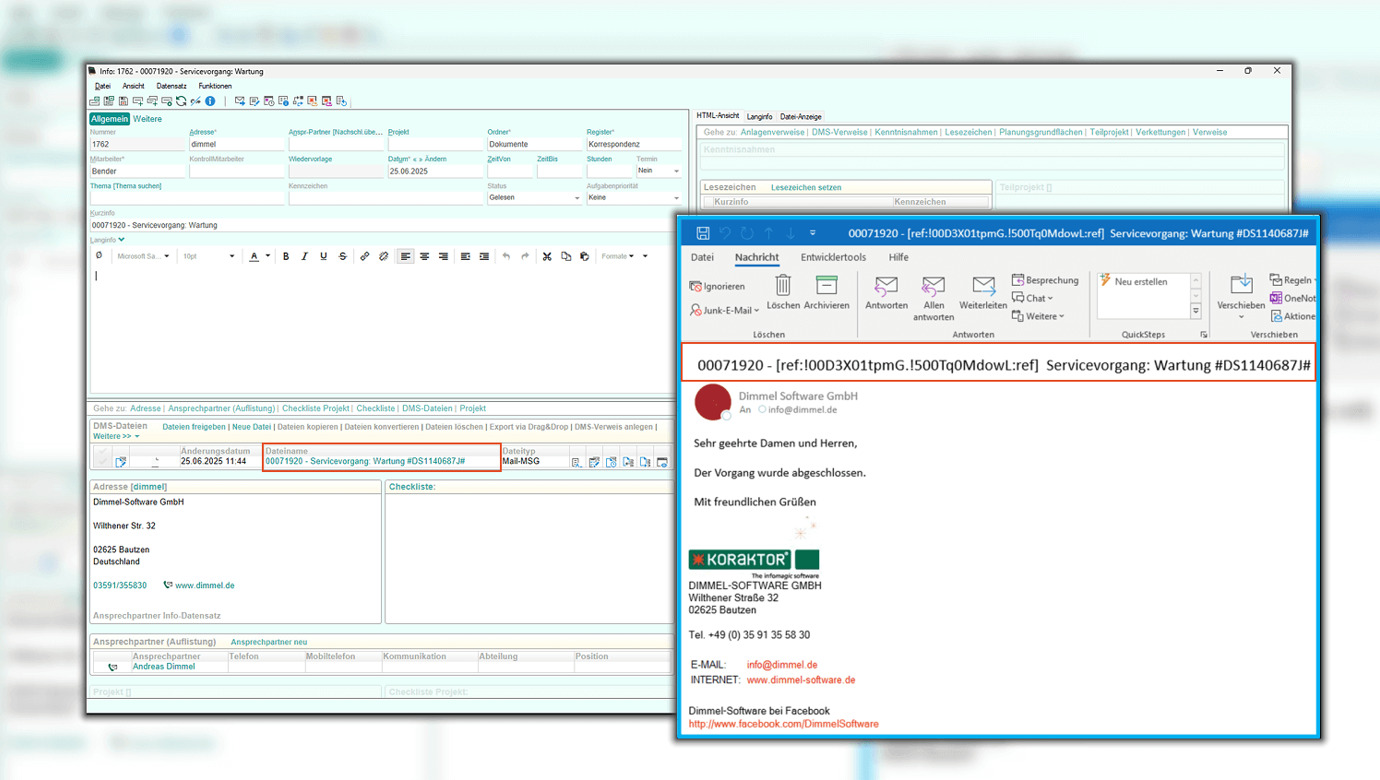Open the Funktionen menu
The image size is (1380, 780).
pyautogui.click(x=215, y=86)
